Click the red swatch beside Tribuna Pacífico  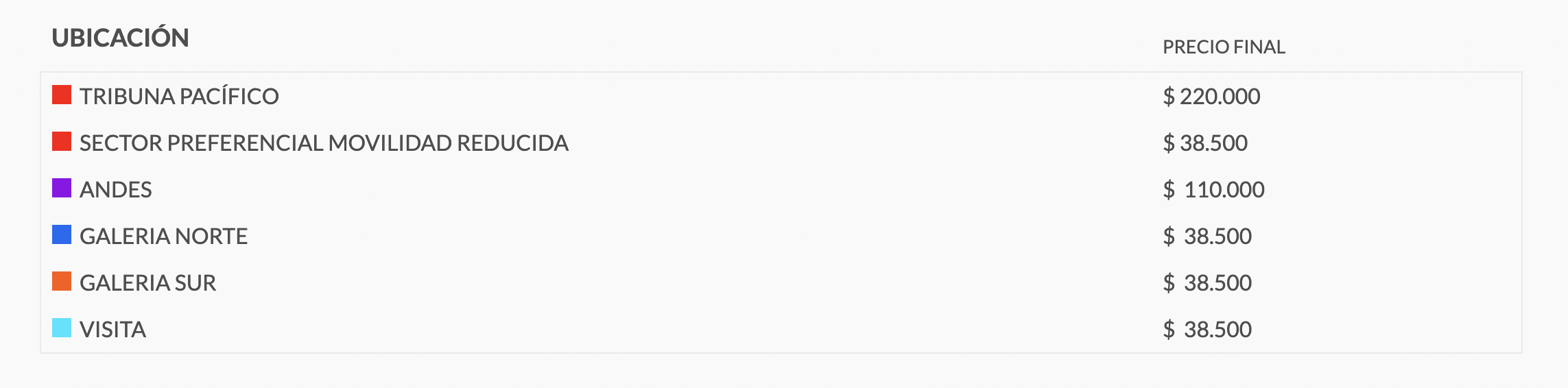62,95
